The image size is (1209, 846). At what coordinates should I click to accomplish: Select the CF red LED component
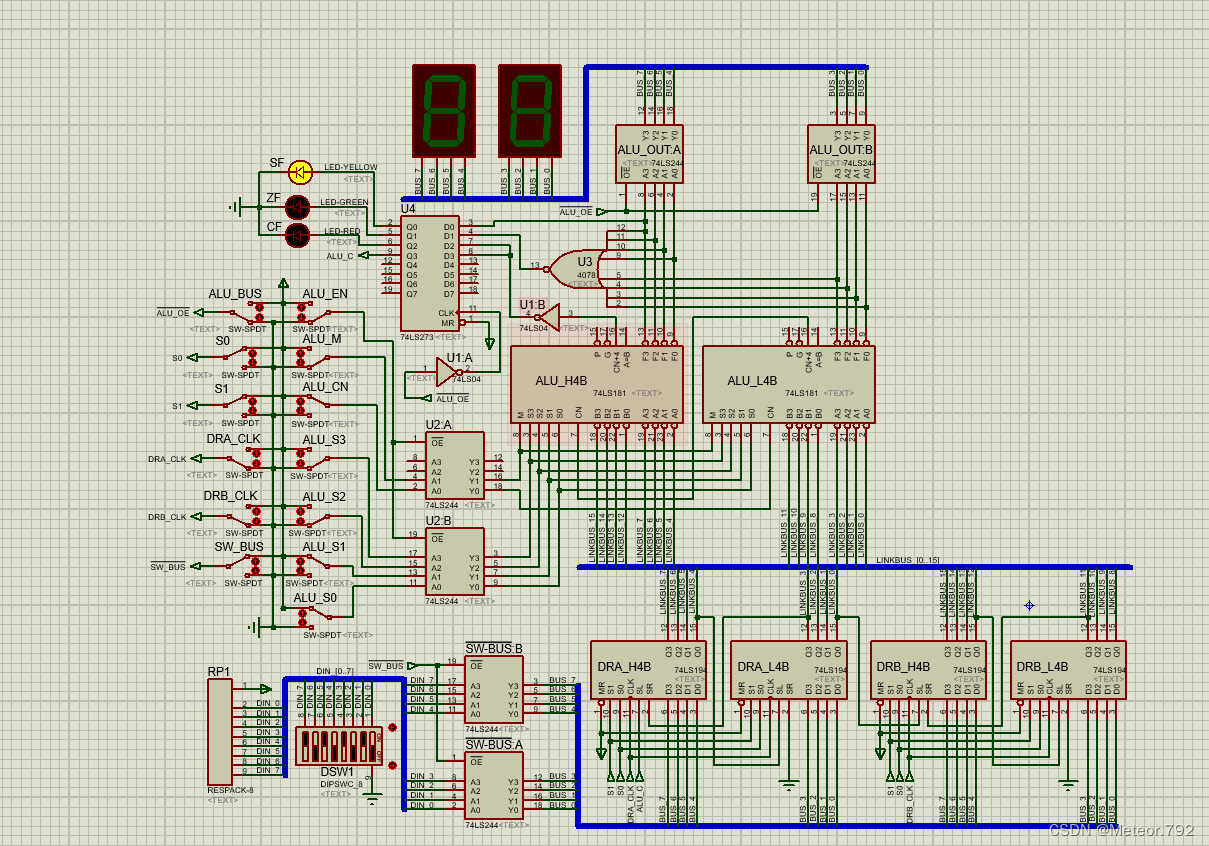[297, 235]
